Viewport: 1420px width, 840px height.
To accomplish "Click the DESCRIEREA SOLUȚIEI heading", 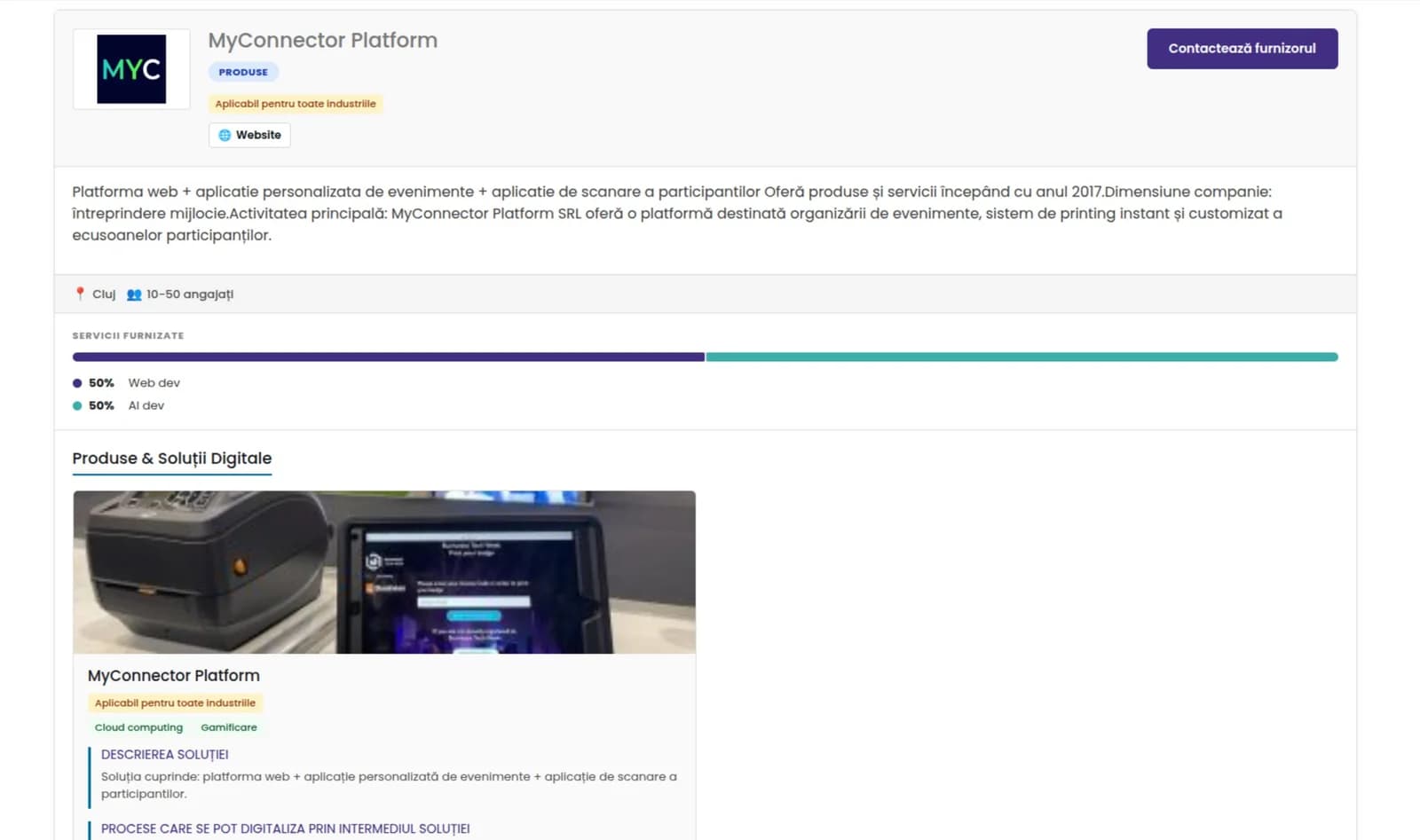I will pyautogui.click(x=165, y=755).
